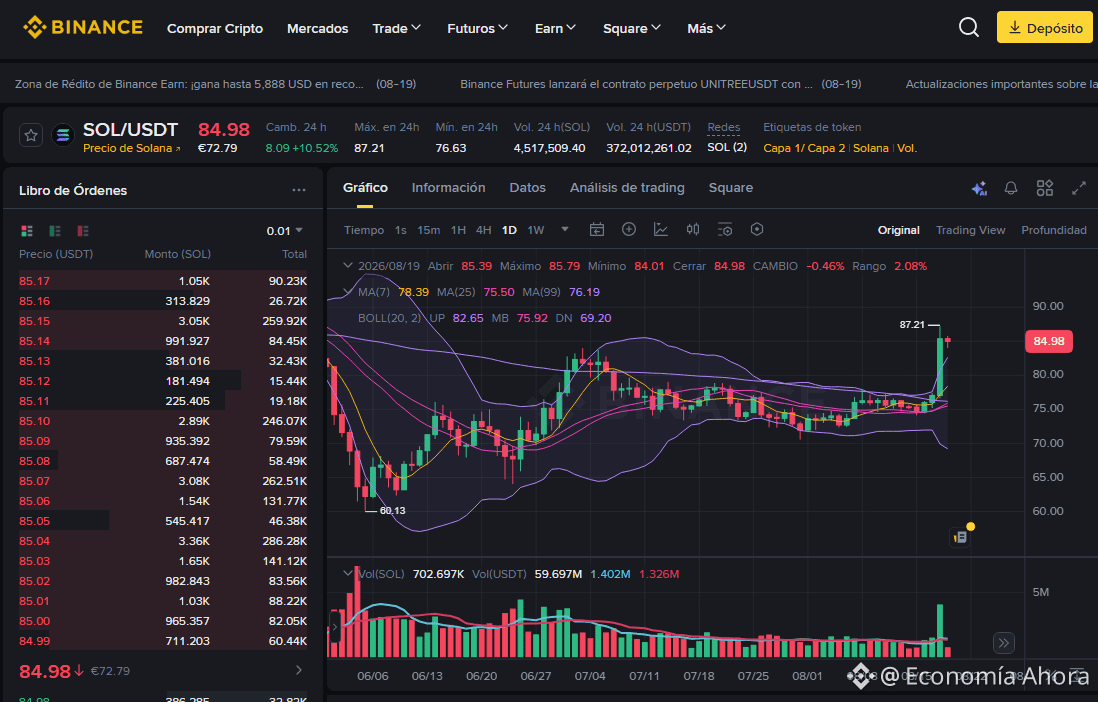Click the 84.98 current price marker on axis
1098x702 pixels.
(x=1048, y=341)
